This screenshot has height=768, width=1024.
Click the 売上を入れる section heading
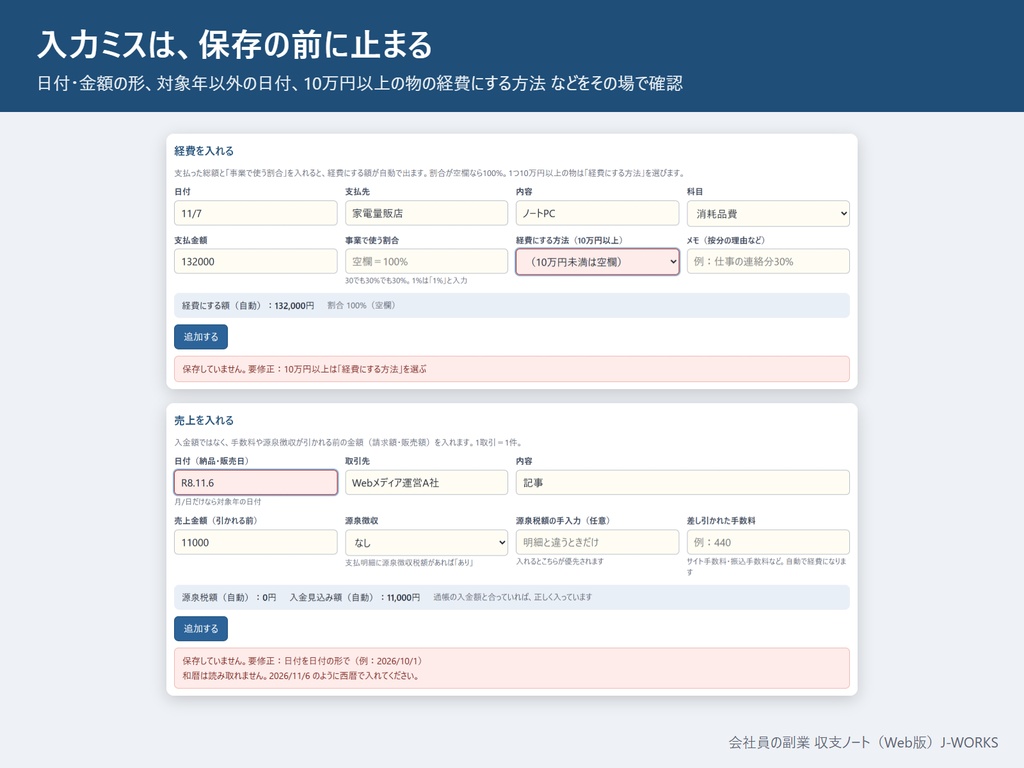coord(204,420)
